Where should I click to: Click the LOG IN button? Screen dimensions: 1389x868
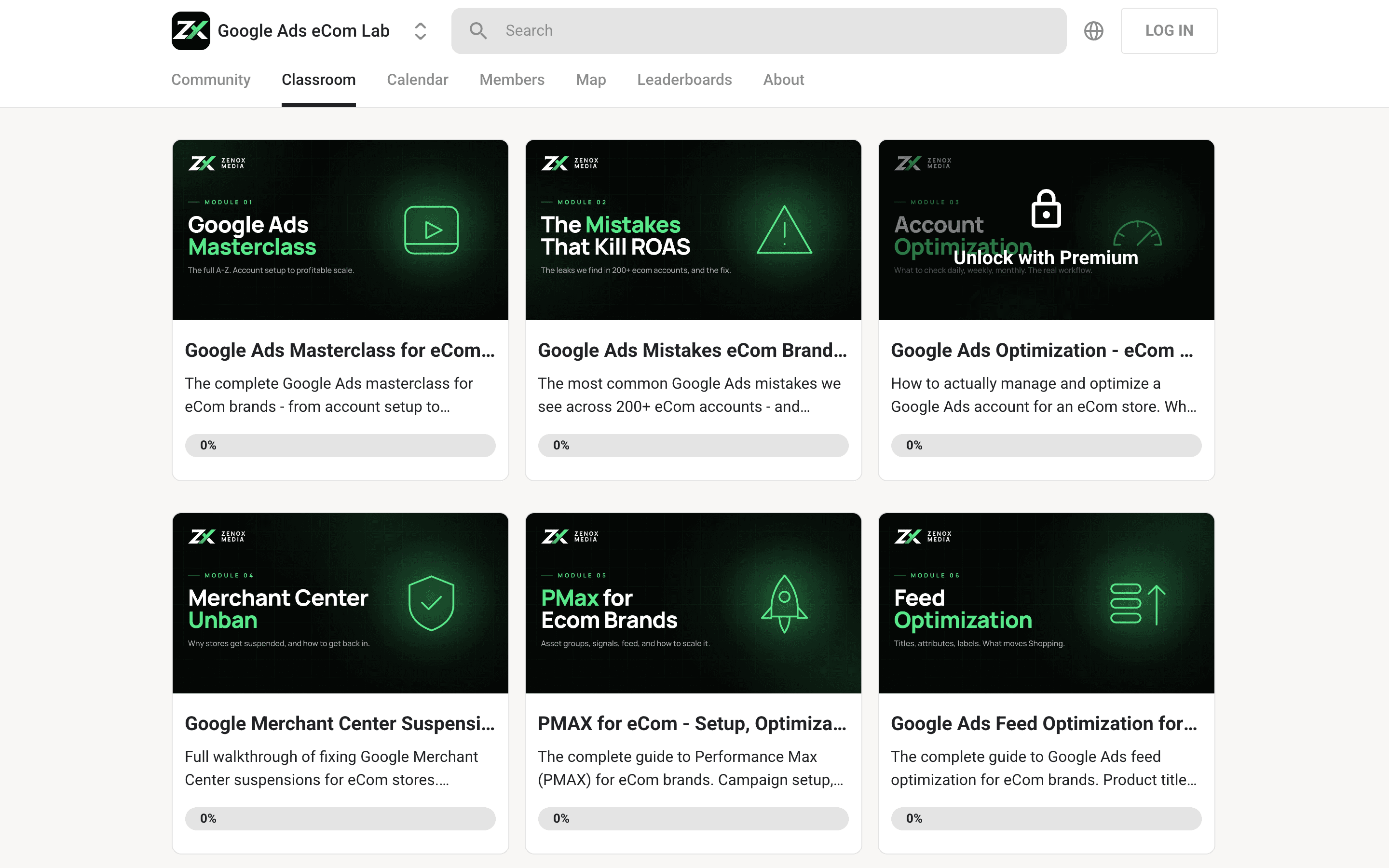1169,31
